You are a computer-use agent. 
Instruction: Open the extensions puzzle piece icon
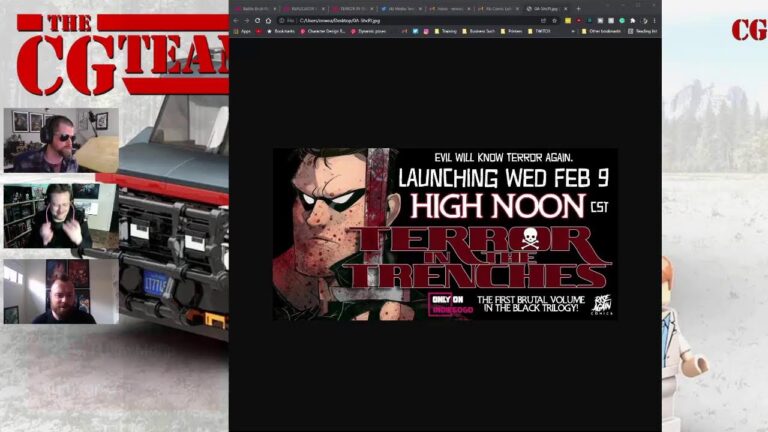pyautogui.click(x=632, y=20)
